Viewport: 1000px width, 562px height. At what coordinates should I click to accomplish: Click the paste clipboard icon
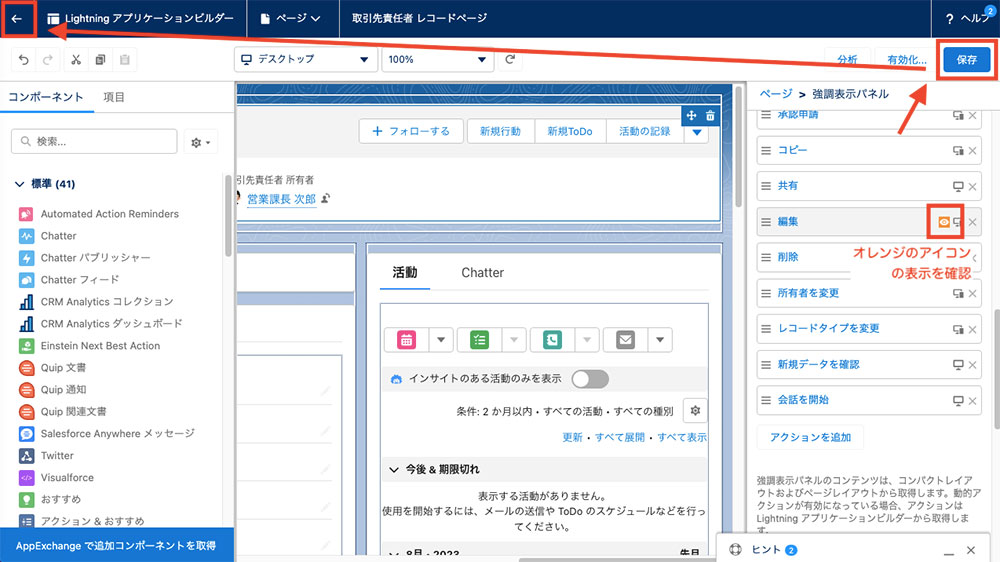(x=124, y=59)
